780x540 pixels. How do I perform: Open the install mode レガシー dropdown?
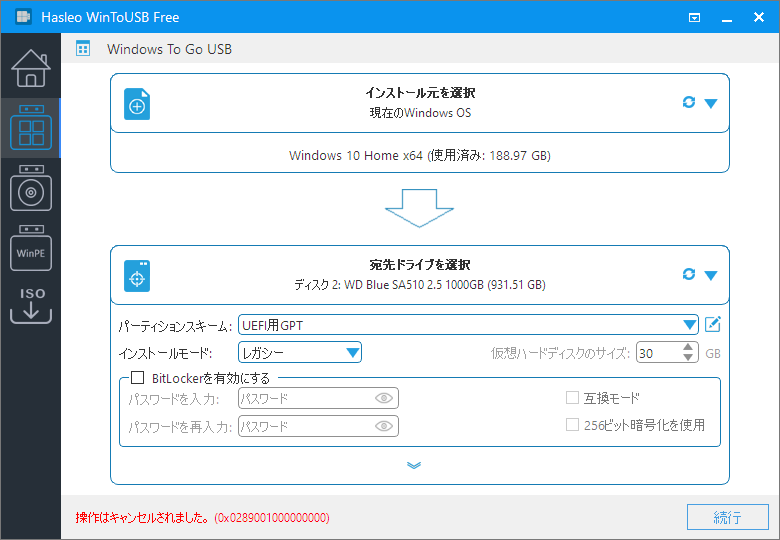pos(299,353)
